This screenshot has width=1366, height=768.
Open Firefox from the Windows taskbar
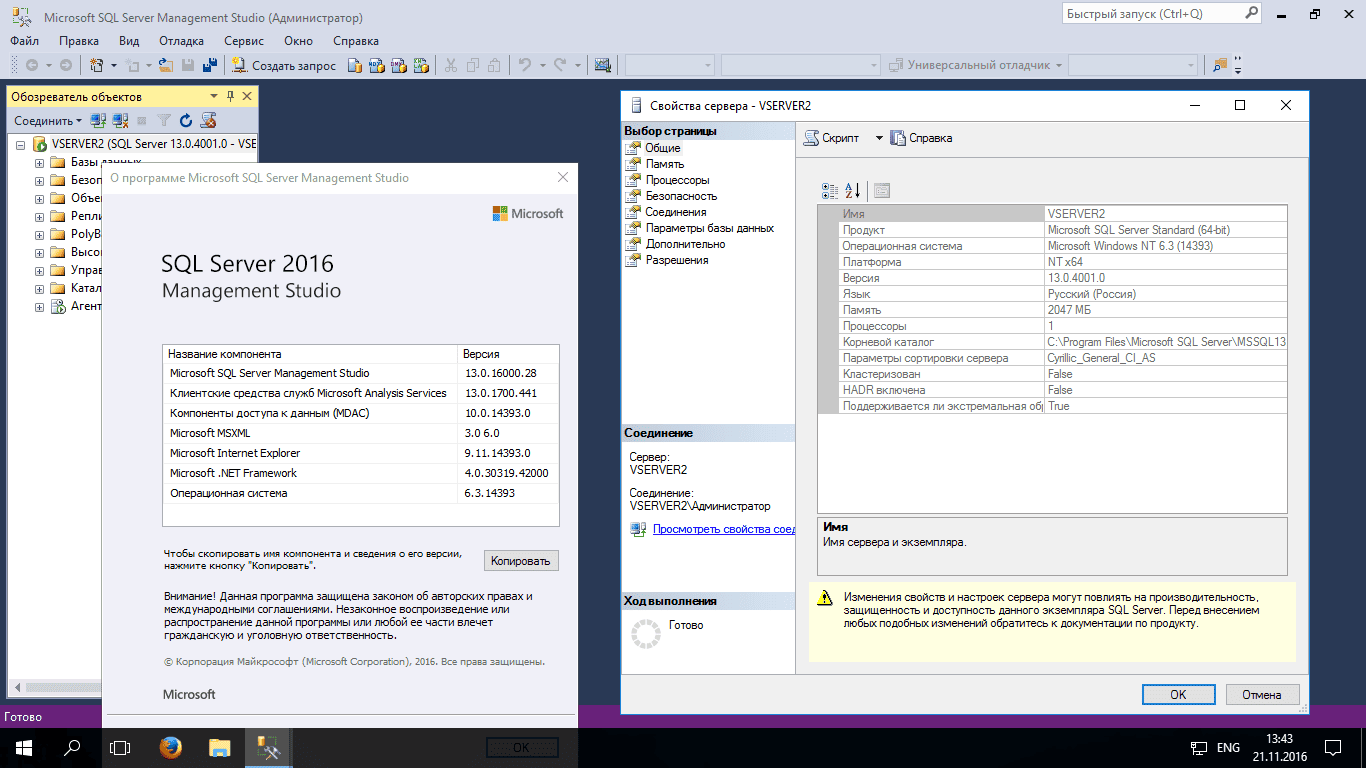(x=171, y=747)
